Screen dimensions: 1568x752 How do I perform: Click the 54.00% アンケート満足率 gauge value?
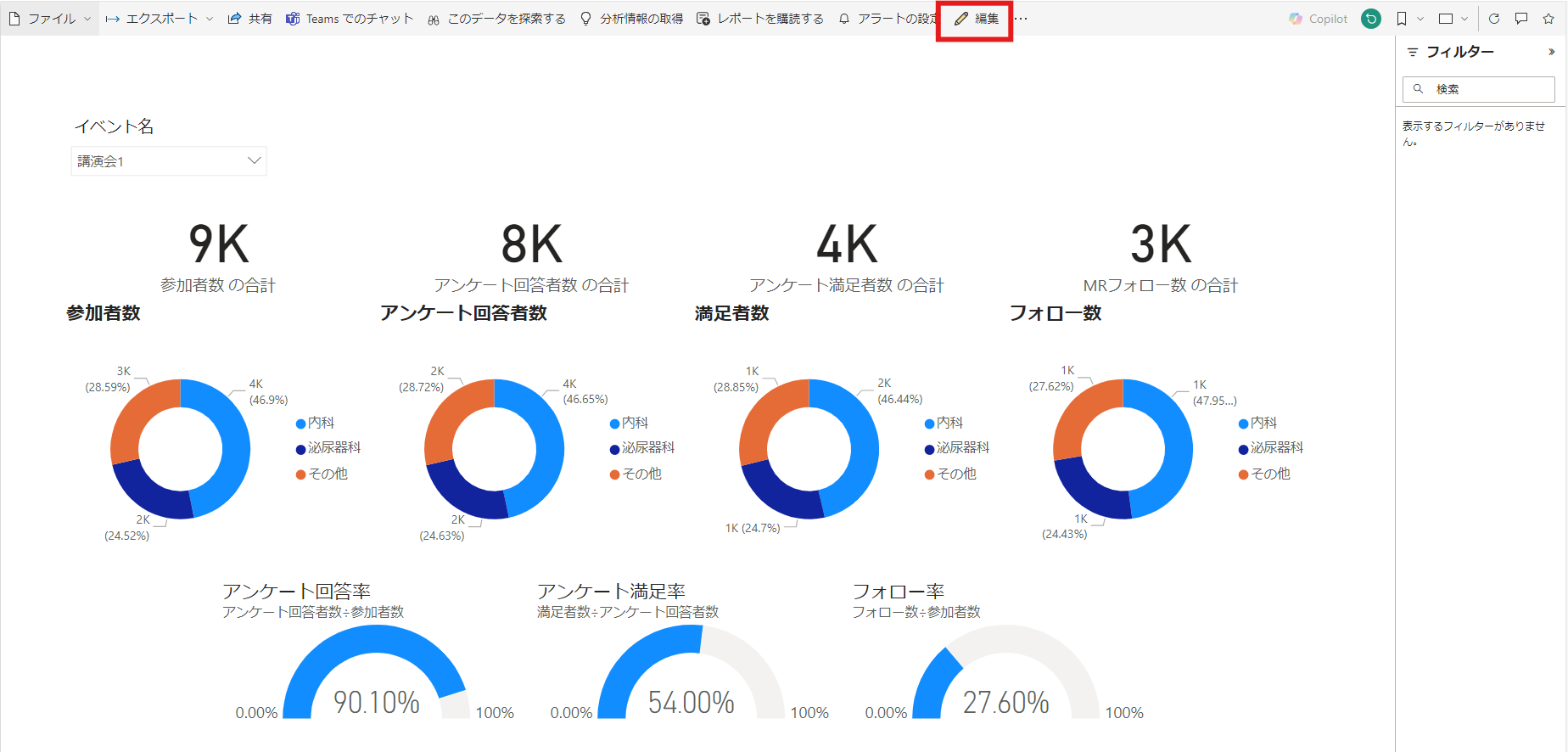692,702
